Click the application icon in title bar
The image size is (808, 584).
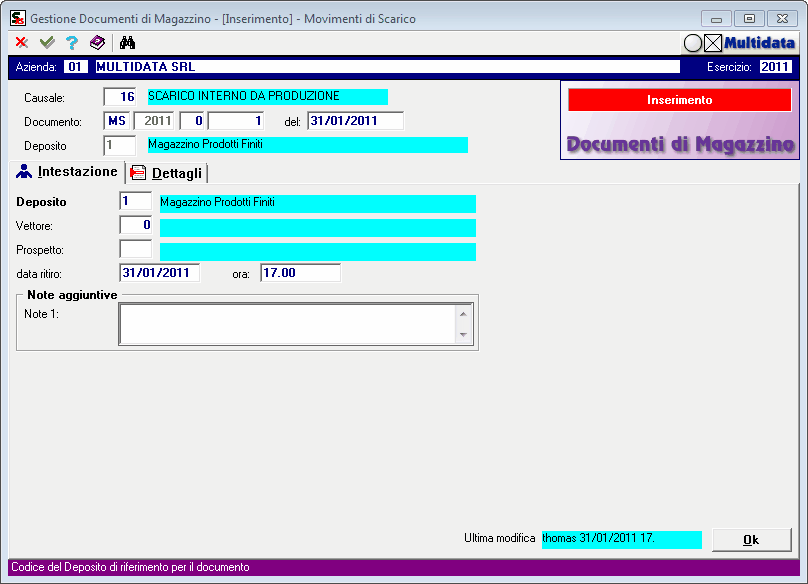[17, 18]
